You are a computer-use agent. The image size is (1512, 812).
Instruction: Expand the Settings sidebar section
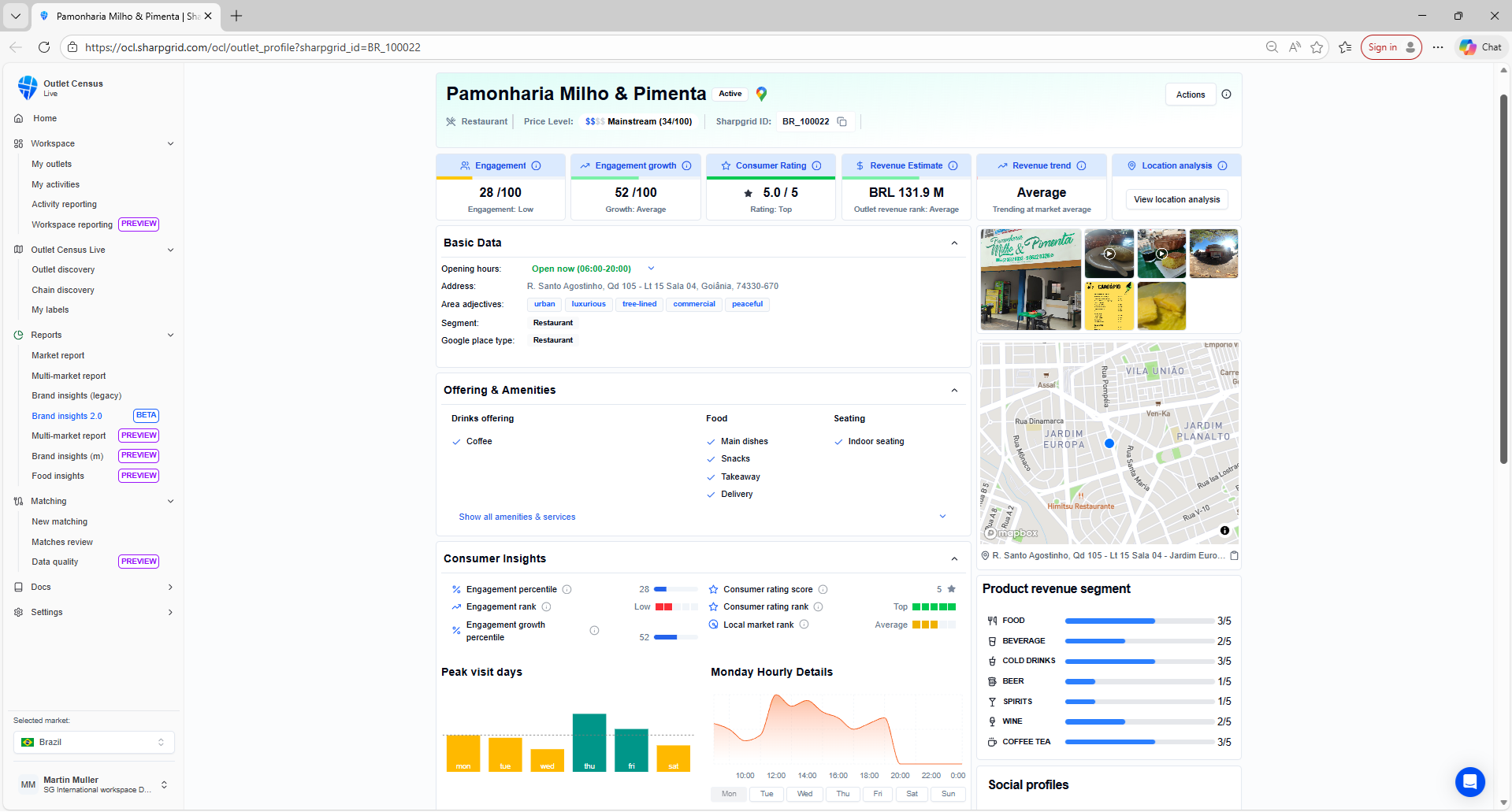[170, 612]
